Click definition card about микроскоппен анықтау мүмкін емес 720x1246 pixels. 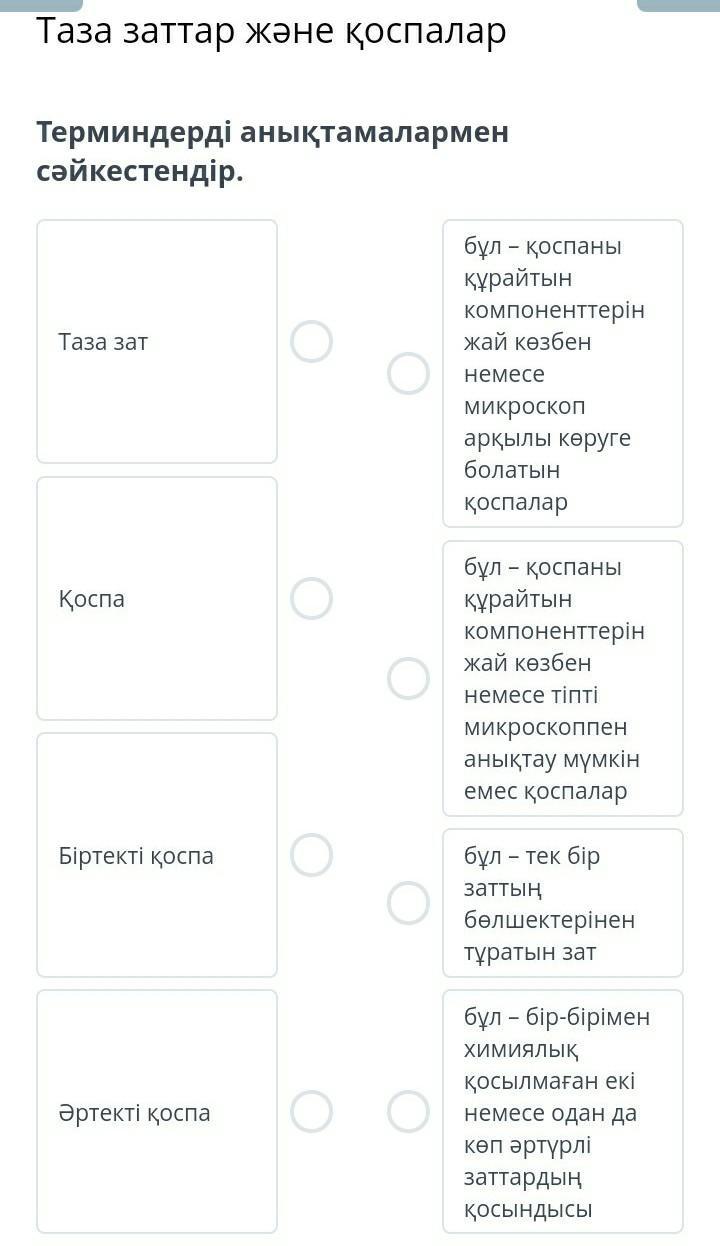(x=562, y=678)
